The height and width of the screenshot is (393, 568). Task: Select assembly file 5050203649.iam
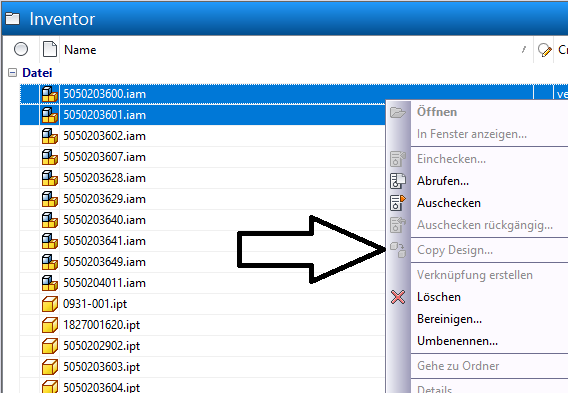(x=105, y=262)
